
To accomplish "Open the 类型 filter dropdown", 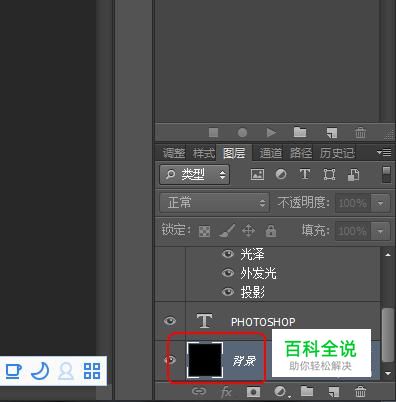I will tap(194, 174).
